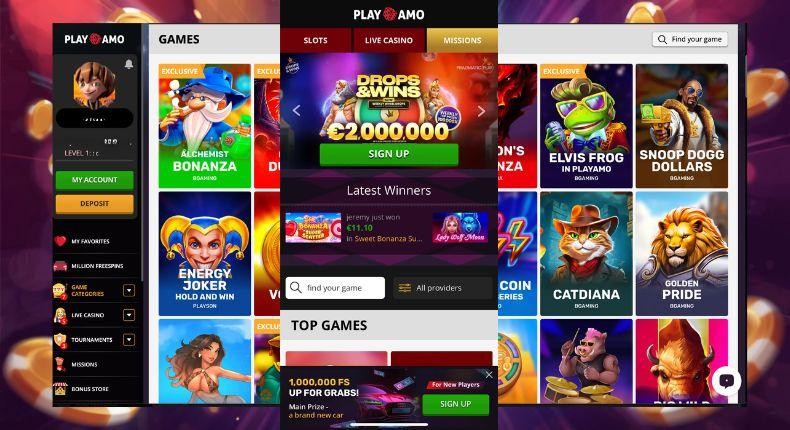Switch to Live Casino tab

(388, 40)
